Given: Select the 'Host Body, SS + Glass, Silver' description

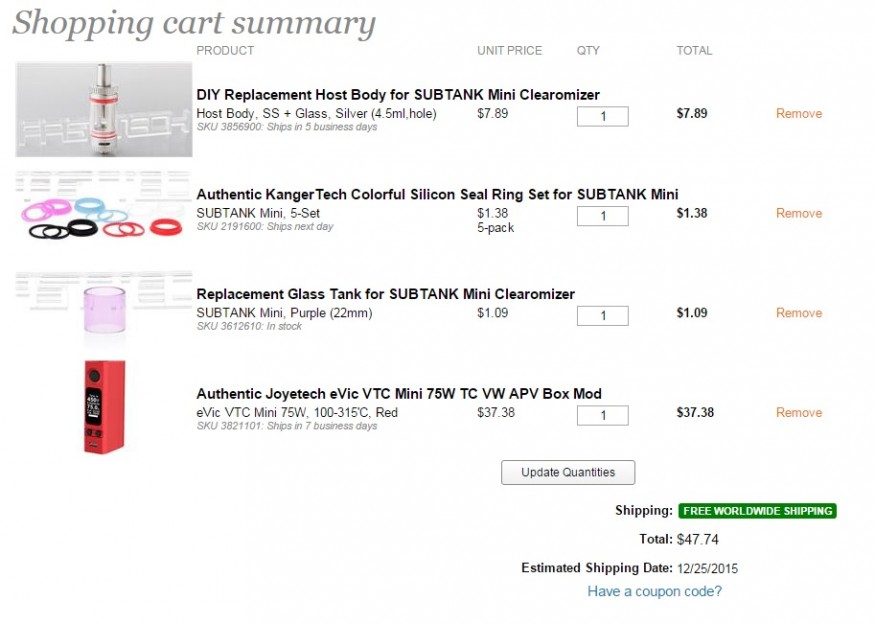Looking at the screenshot, I should 316,114.
